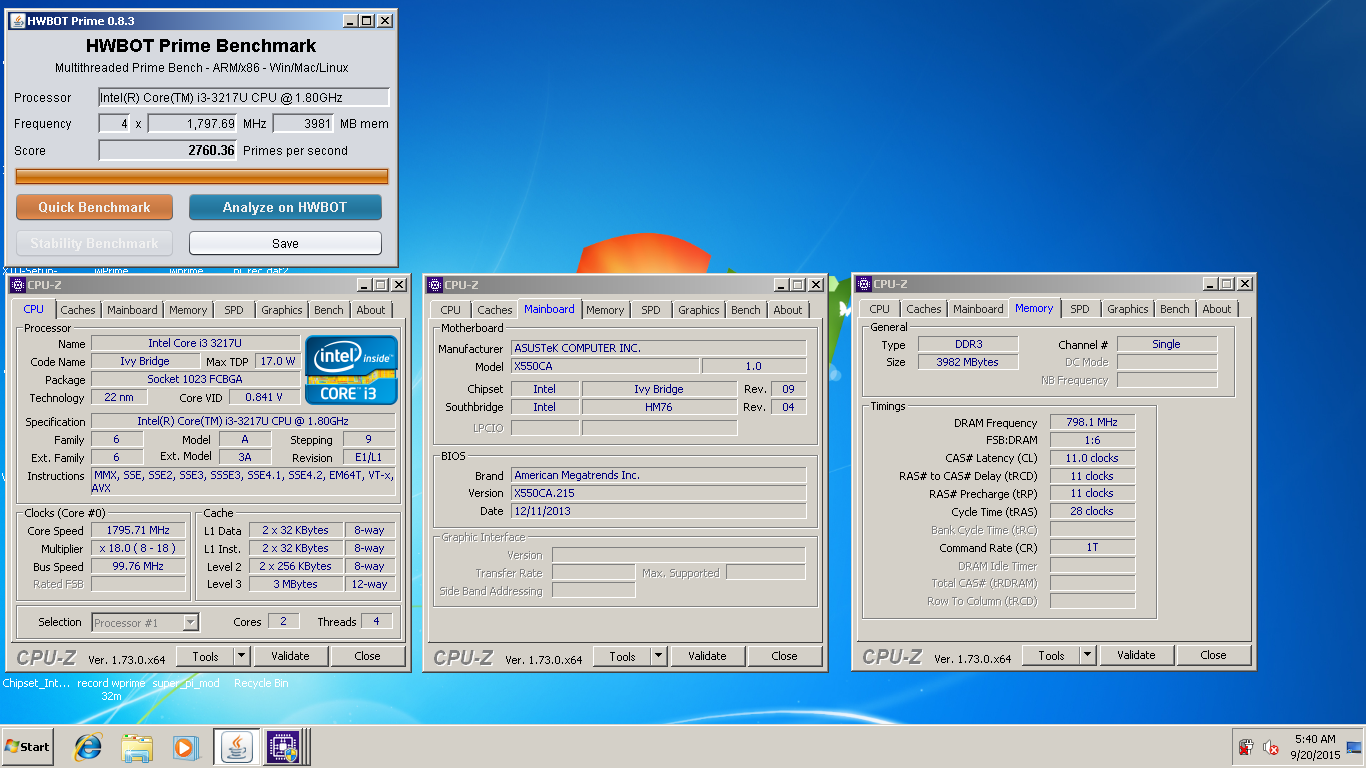Click the muted volume tray icon
Screen dimensions: 1366x768
click(x=1271, y=747)
